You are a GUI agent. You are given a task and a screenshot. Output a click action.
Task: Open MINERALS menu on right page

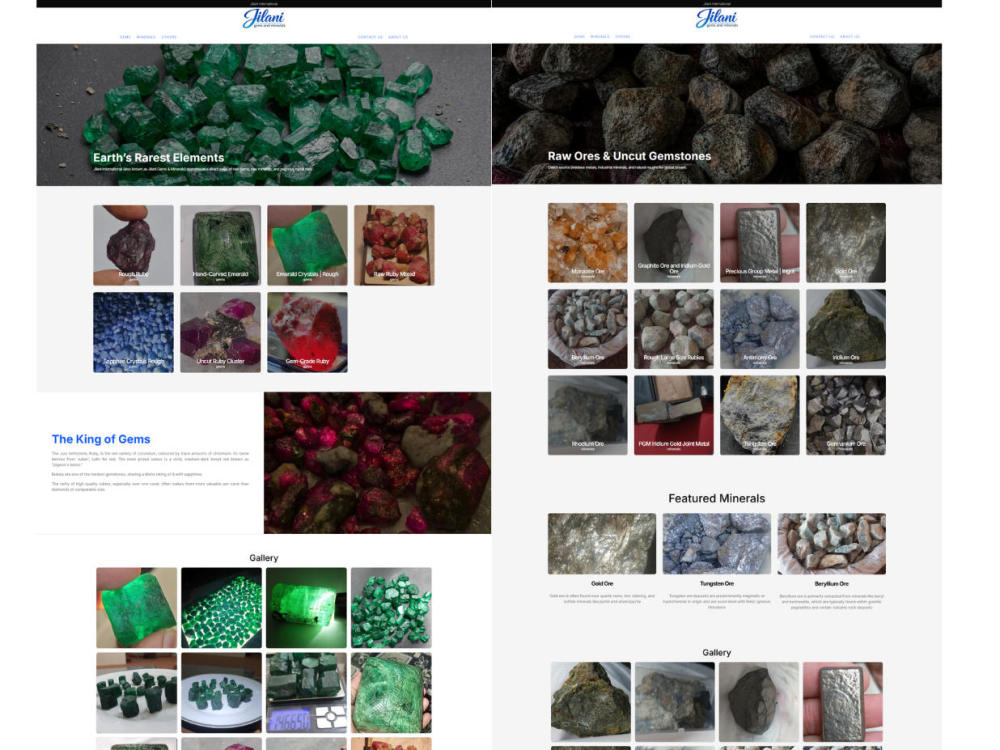[600, 36]
